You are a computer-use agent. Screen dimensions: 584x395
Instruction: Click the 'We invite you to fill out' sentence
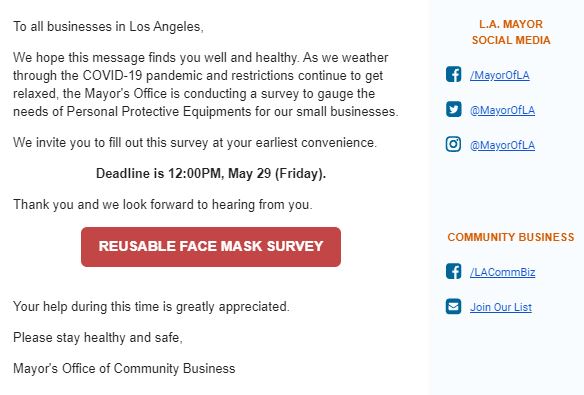click(x=195, y=143)
